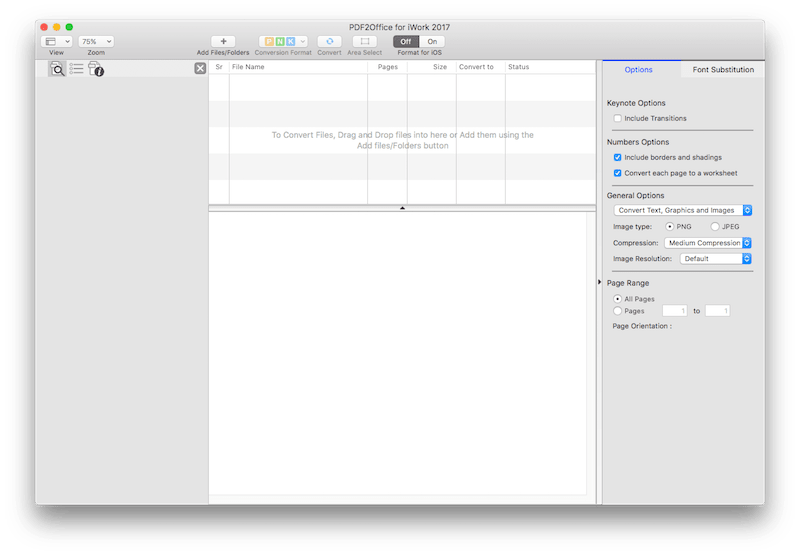Click the page range end field
The height and width of the screenshot is (555, 800).
(x=717, y=311)
